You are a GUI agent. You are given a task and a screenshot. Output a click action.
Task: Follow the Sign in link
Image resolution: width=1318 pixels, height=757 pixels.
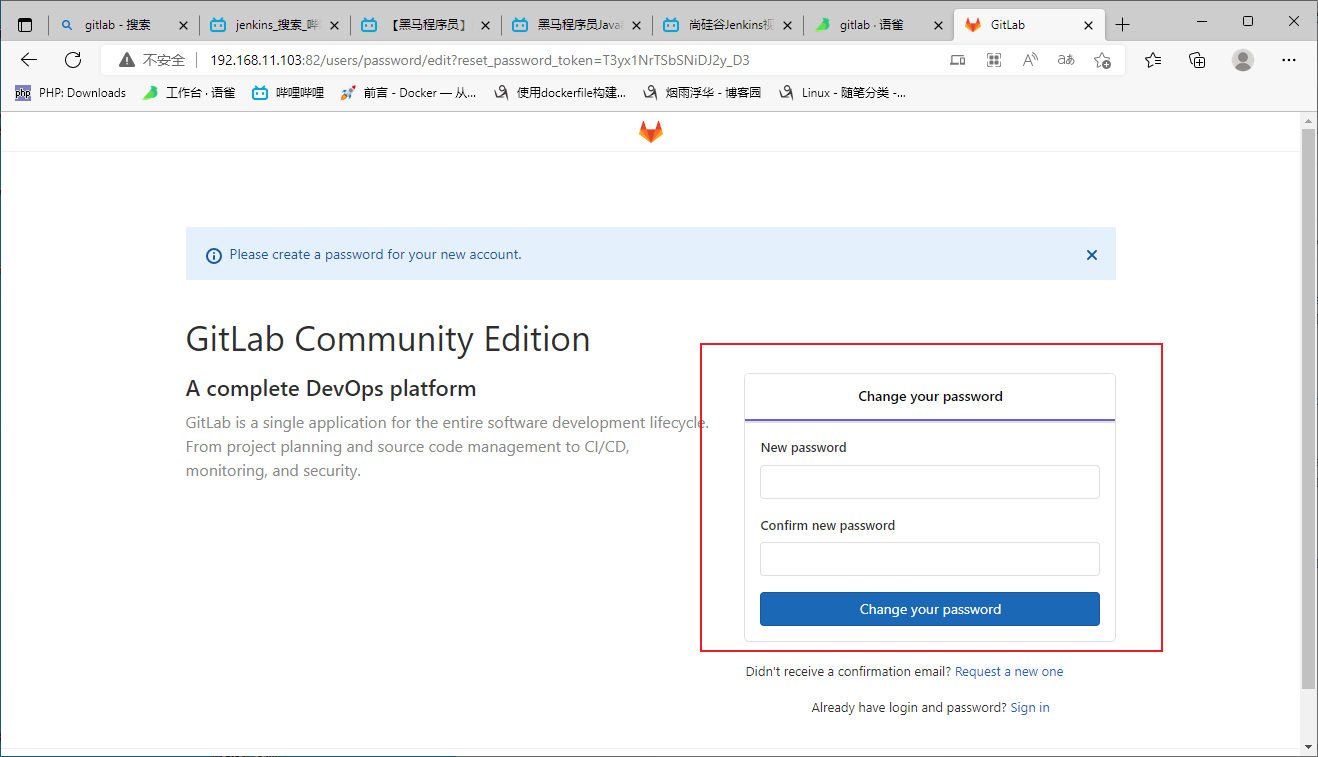point(1030,708)
